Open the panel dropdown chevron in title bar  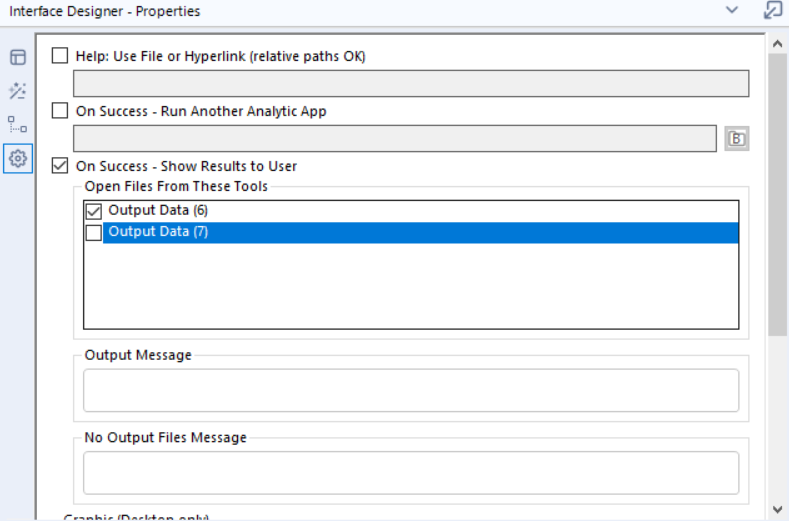732,11
